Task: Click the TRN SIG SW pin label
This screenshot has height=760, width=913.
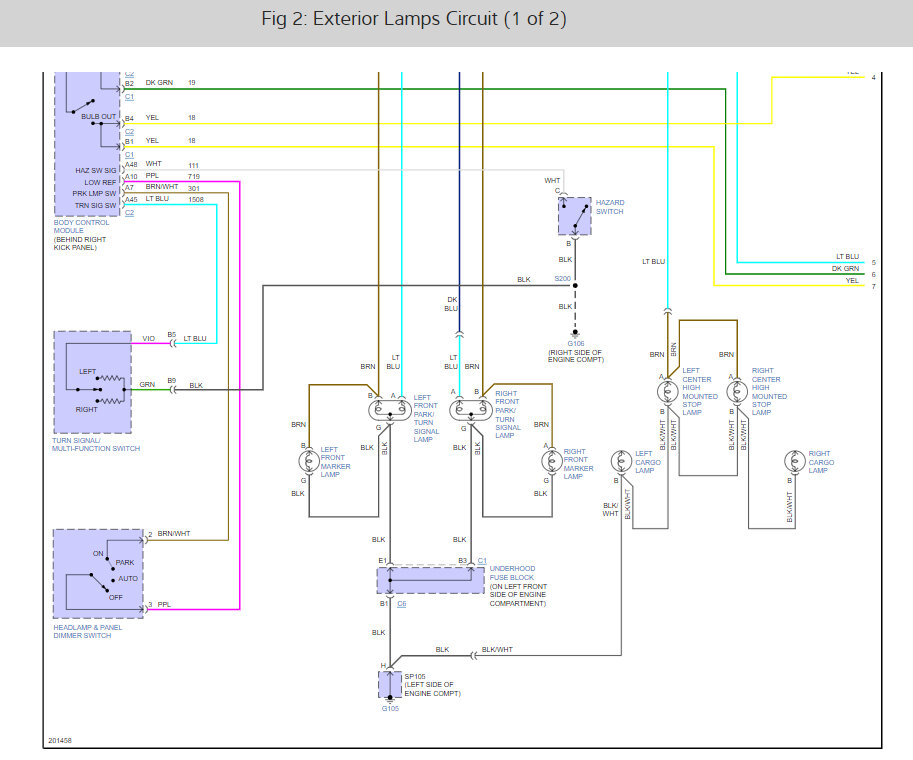Action: [95, 206]
